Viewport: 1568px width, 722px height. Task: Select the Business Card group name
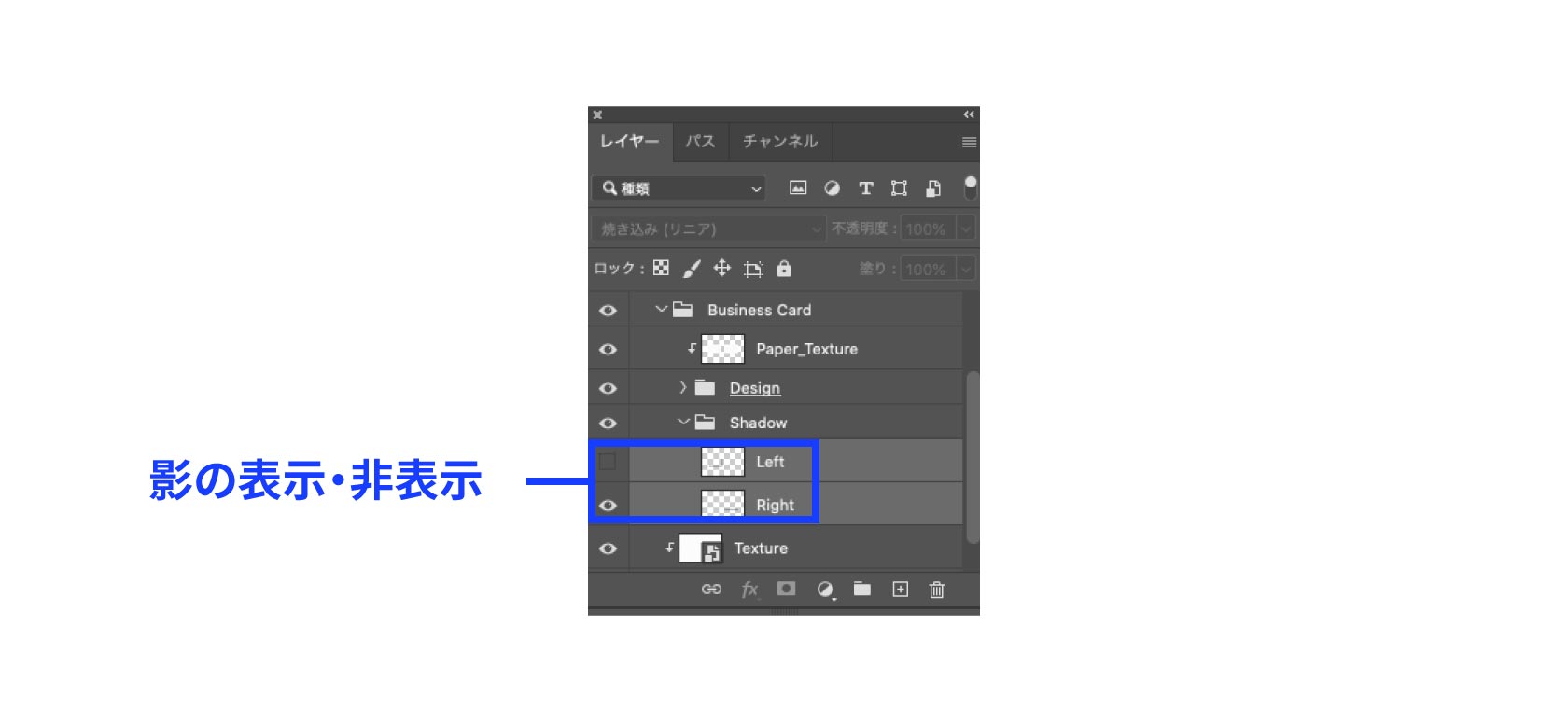click(x=759, y=310)
